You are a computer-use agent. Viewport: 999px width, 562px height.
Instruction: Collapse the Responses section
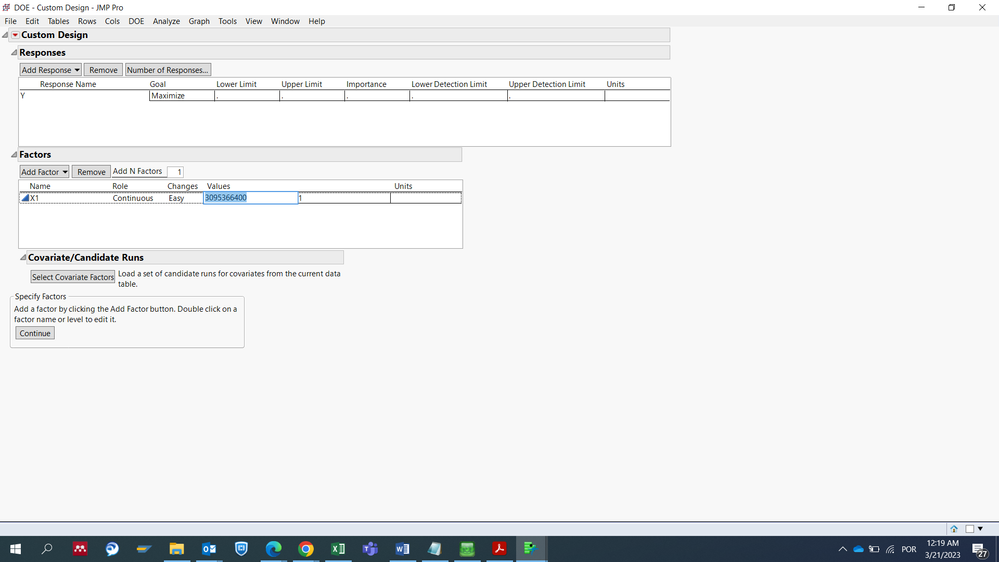(x=14, y=52)
